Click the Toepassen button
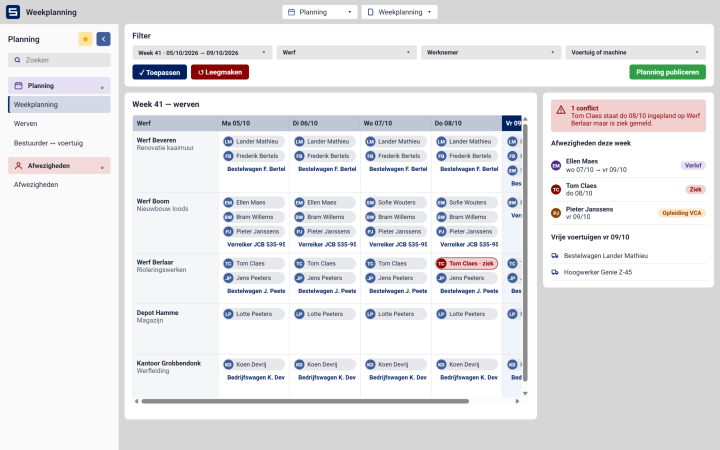The height and width of the screenshot is (450, 720). pyautogui.click(x=159, y=72)
